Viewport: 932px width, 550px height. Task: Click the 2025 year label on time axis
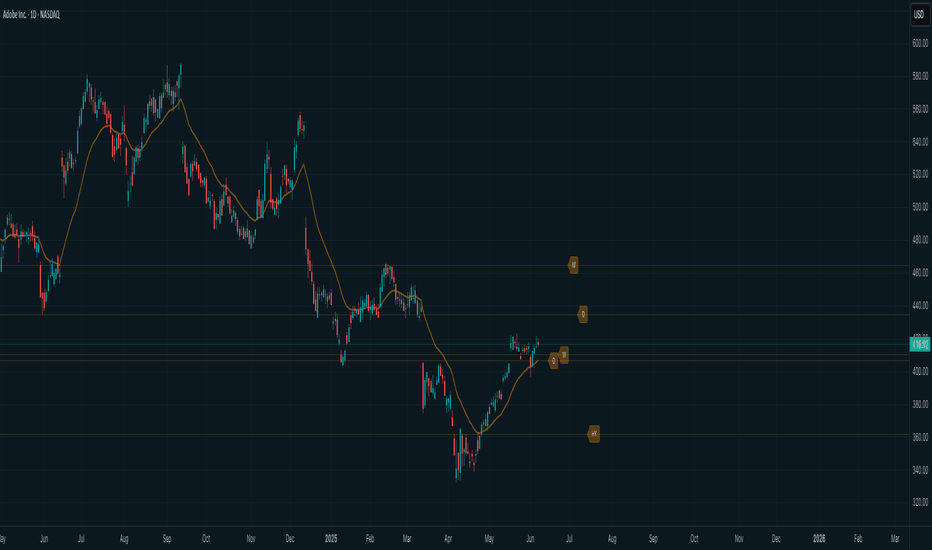tap(331, 539)
